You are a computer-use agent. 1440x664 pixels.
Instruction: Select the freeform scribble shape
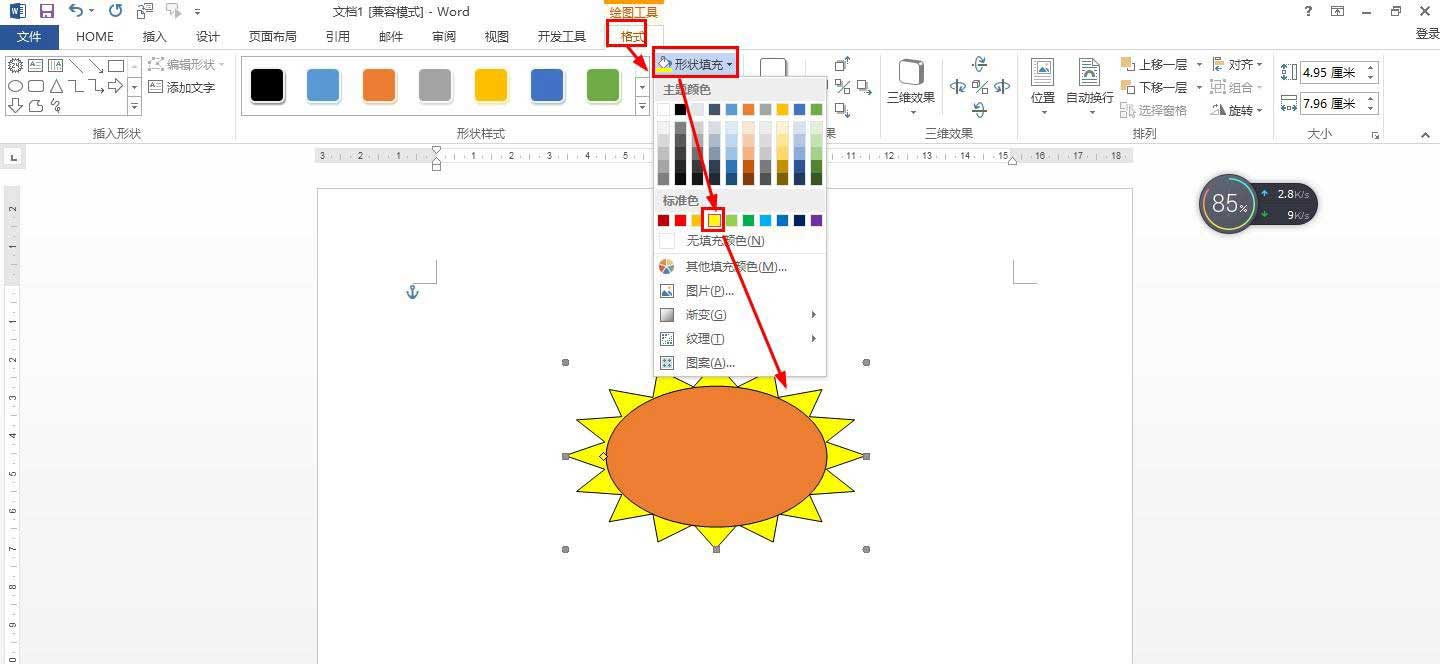click(55, 106)
